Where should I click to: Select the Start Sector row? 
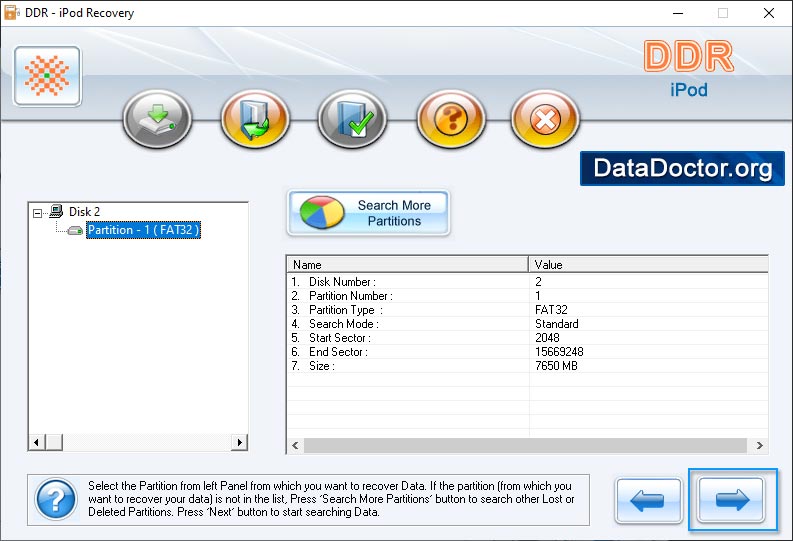pyautogui.click(x=527, y=338)
